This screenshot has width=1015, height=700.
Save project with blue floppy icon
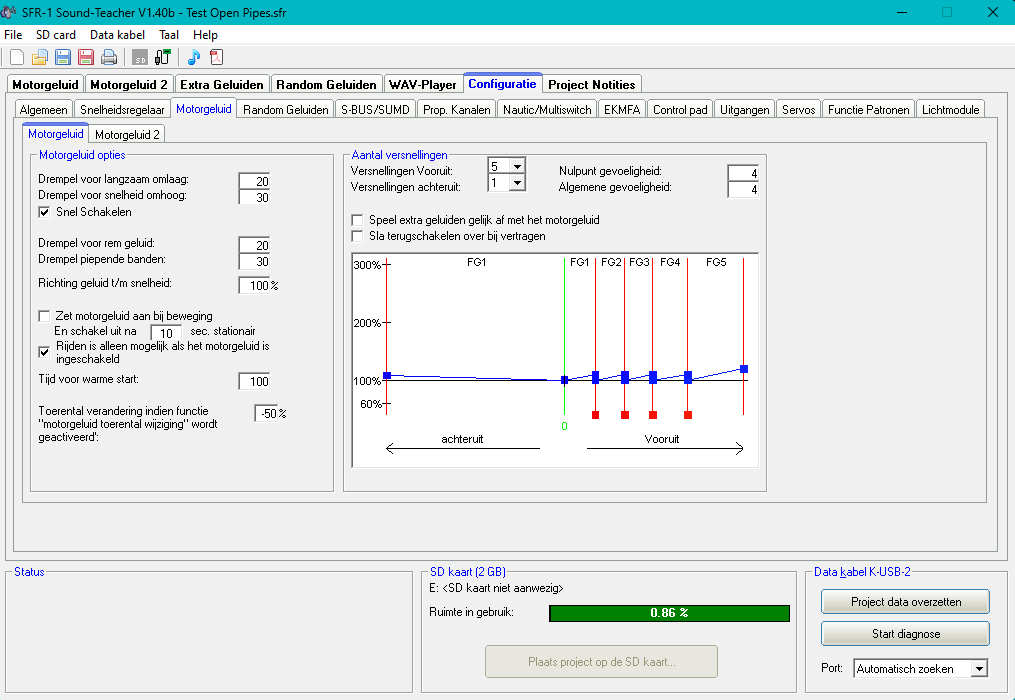pyautogui.click(x=63, y=57)
